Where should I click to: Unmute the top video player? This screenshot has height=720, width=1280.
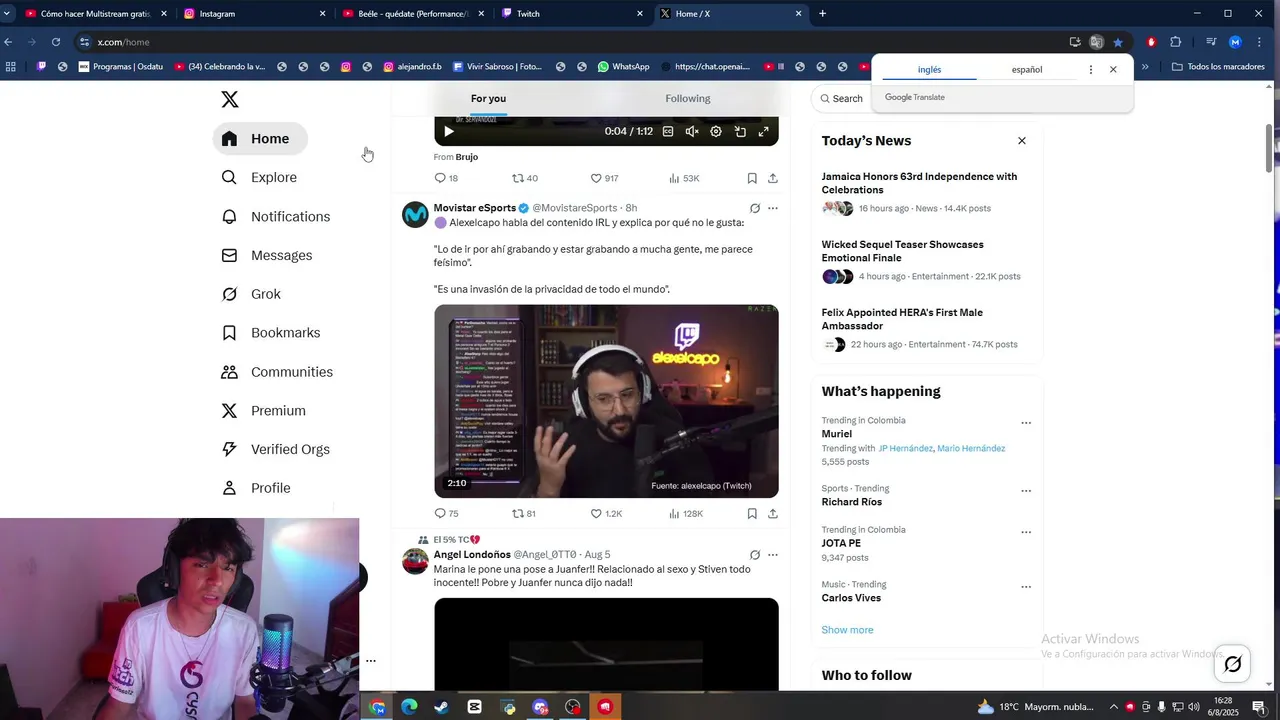coord(692,131)
